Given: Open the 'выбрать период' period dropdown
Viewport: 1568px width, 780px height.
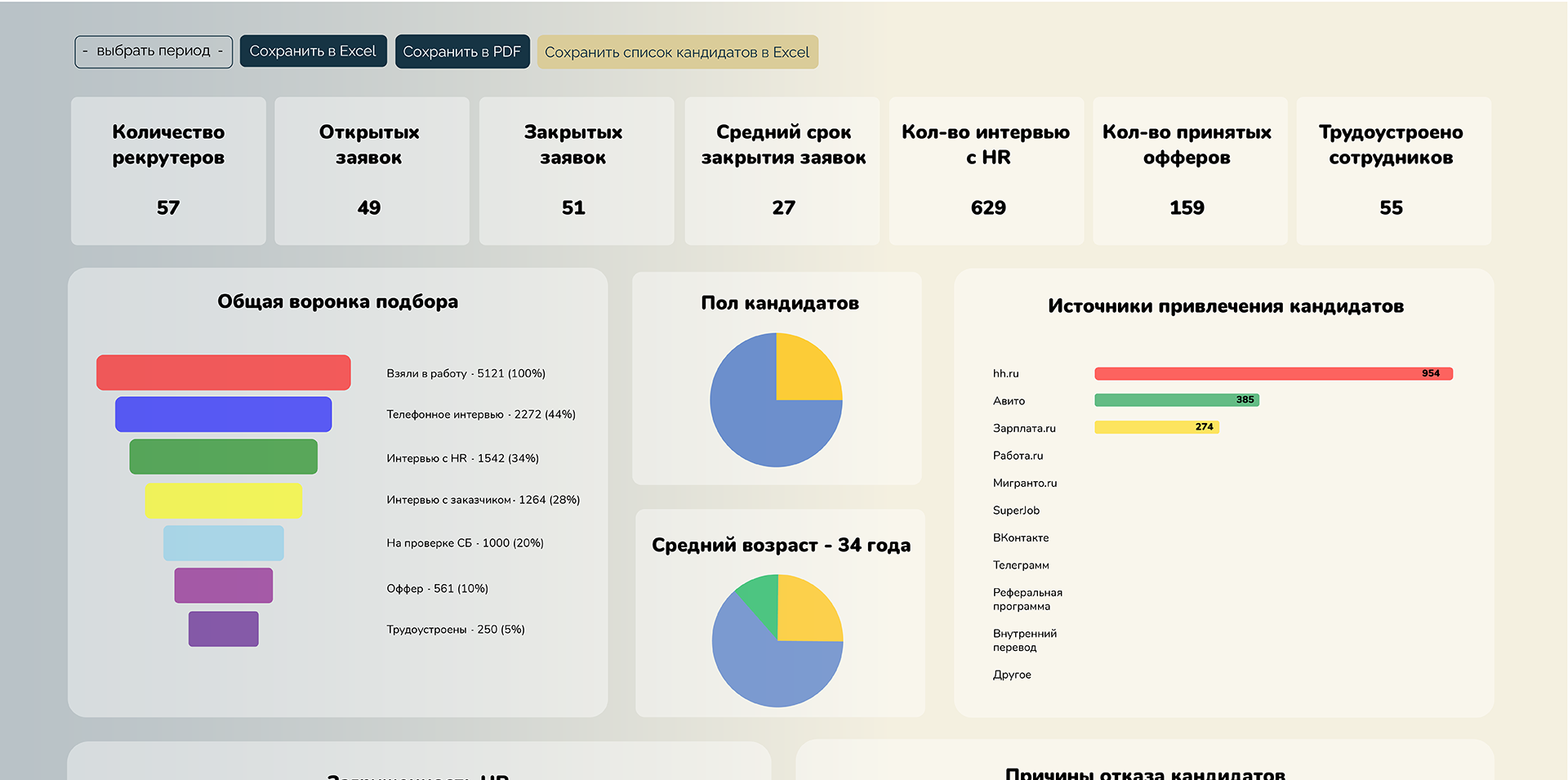Looking at the screenshot, I should [154, 51].
